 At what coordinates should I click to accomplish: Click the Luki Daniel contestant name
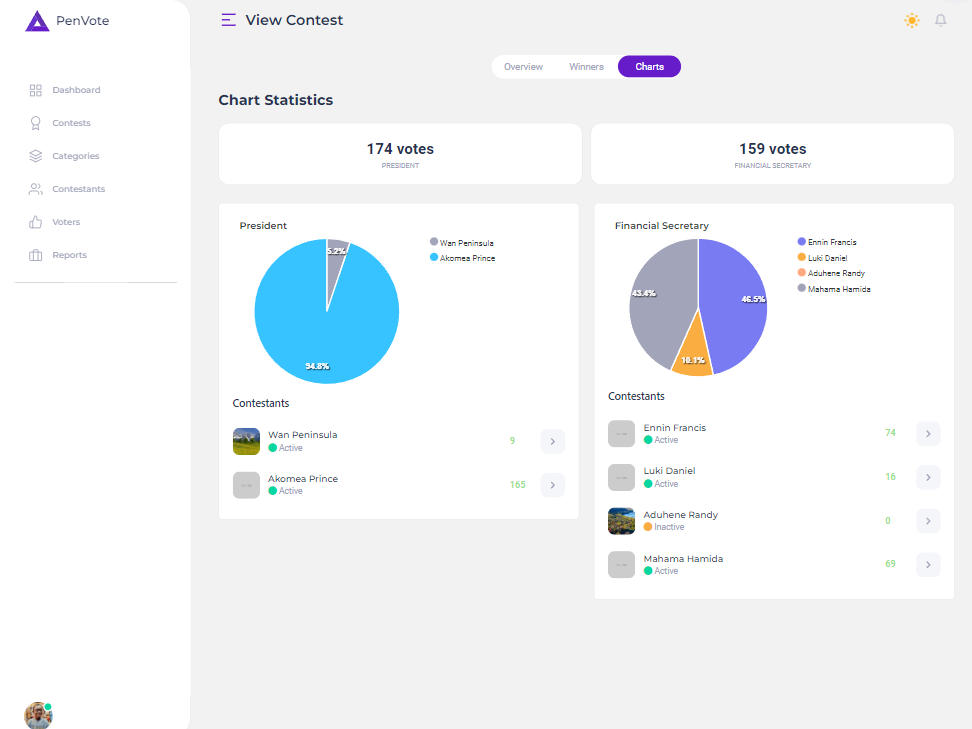669,470
